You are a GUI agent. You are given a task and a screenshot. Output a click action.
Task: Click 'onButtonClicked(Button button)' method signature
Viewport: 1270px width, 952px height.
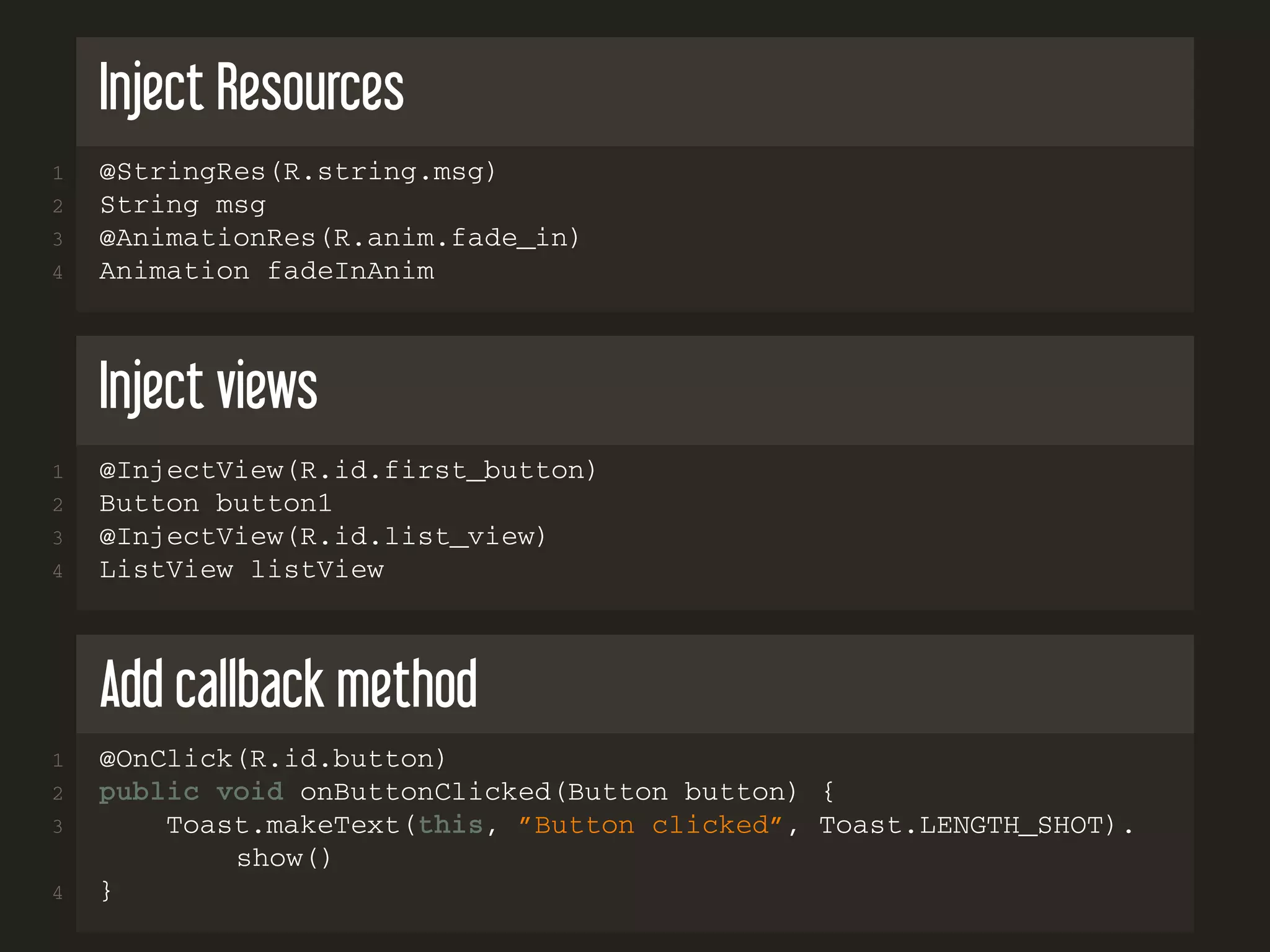point(549,792)
